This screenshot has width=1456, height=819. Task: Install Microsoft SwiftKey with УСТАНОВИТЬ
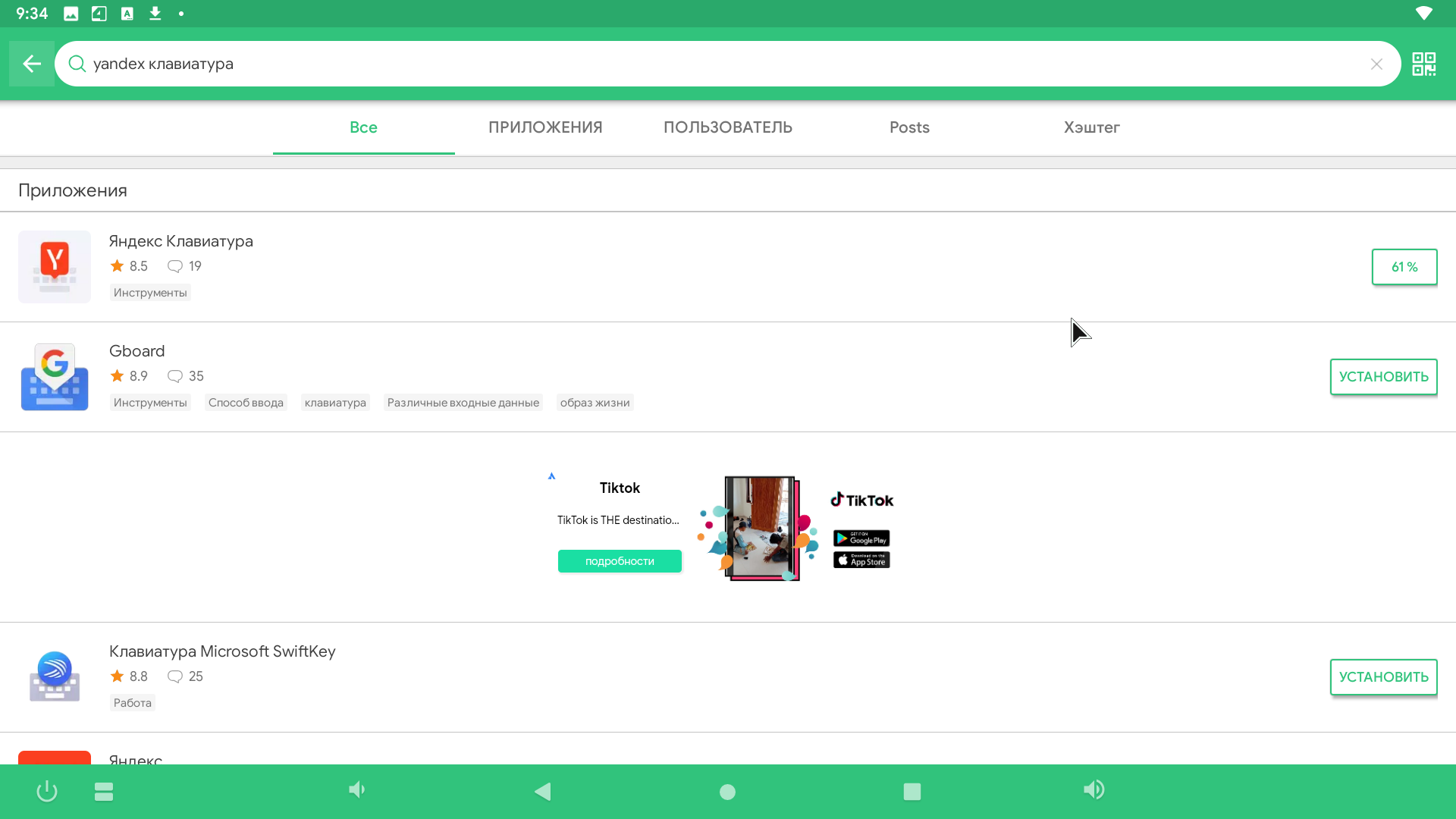1383,677
